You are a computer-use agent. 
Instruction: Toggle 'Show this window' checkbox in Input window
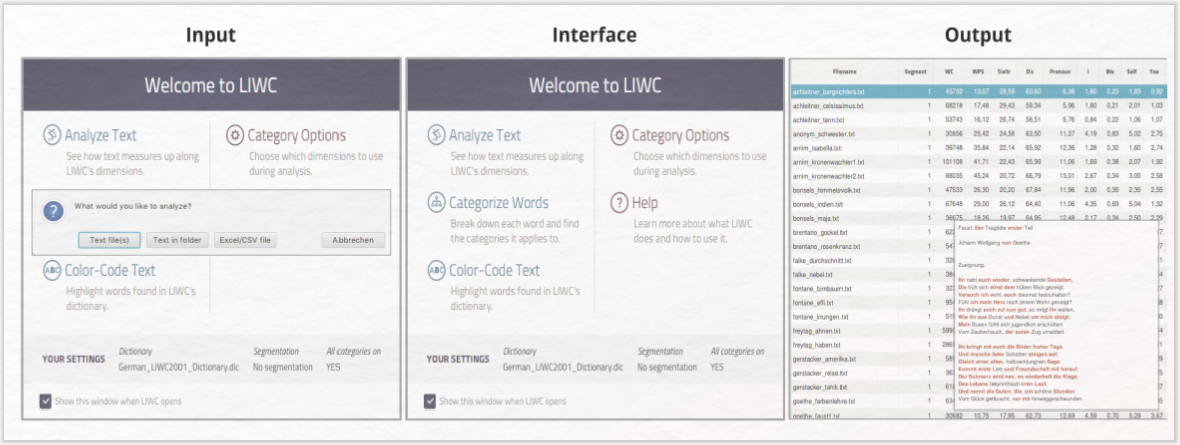point(45,401)
